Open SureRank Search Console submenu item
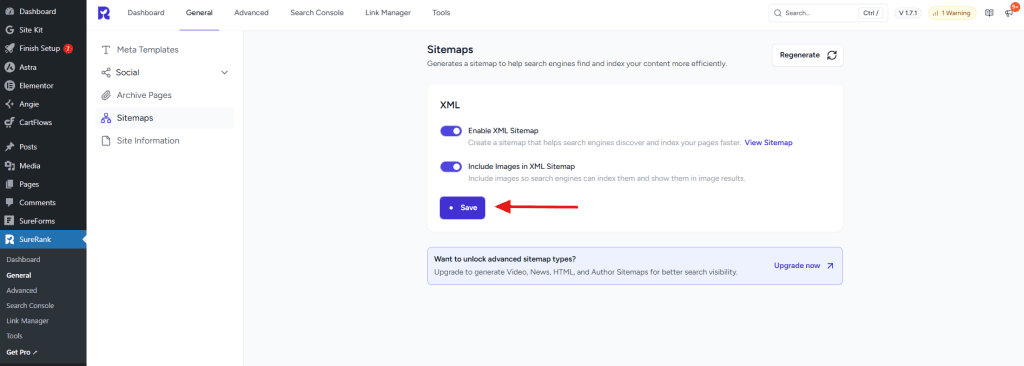 tap(30, 306)
